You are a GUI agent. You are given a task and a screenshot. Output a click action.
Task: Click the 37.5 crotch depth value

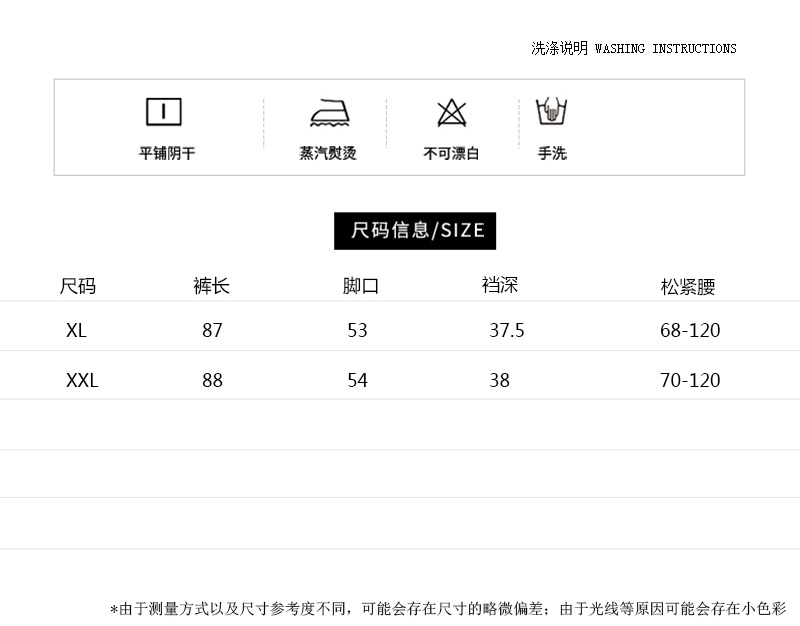tap(507, 331)
